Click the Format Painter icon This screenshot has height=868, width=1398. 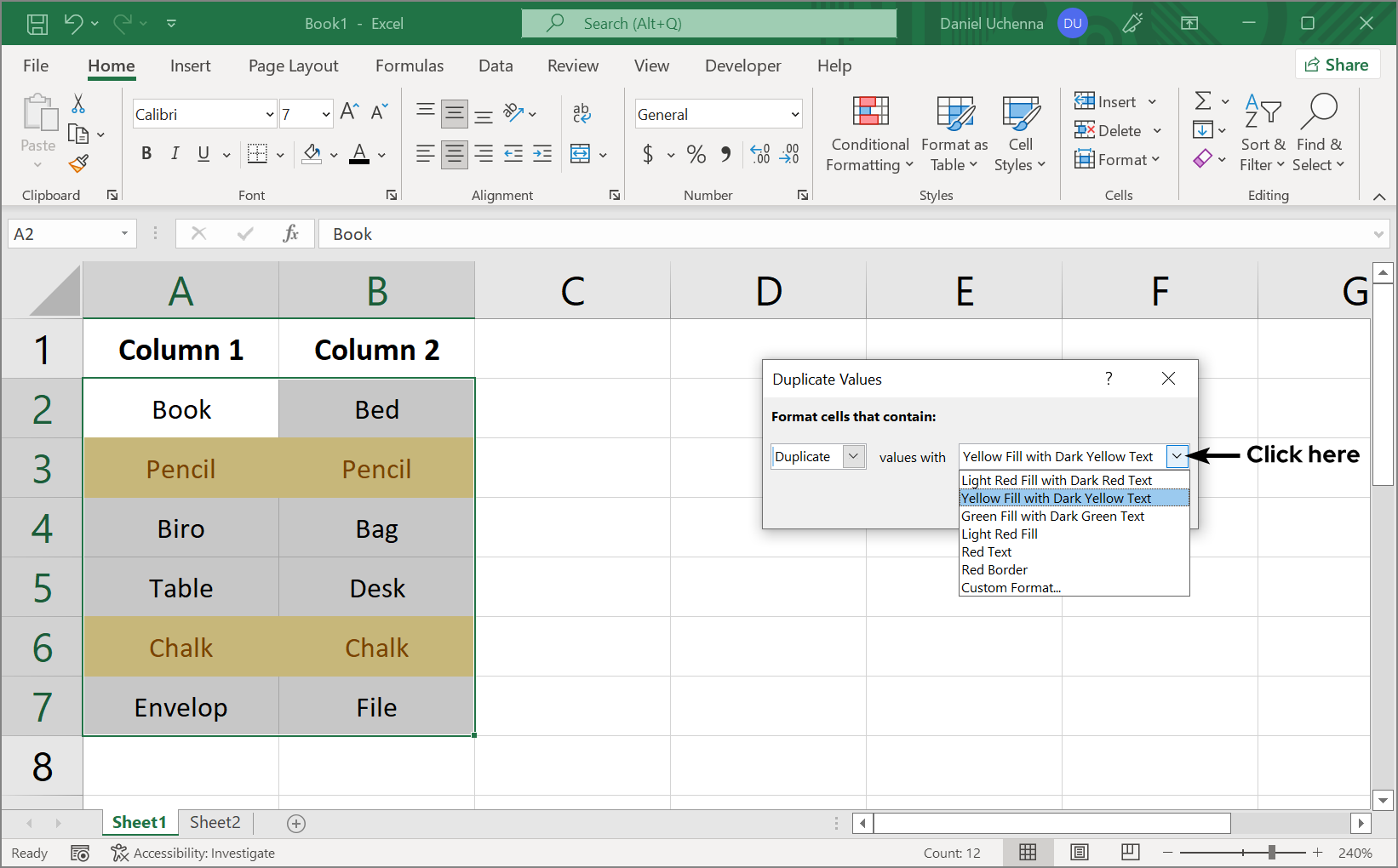click(x=79, y=163)
